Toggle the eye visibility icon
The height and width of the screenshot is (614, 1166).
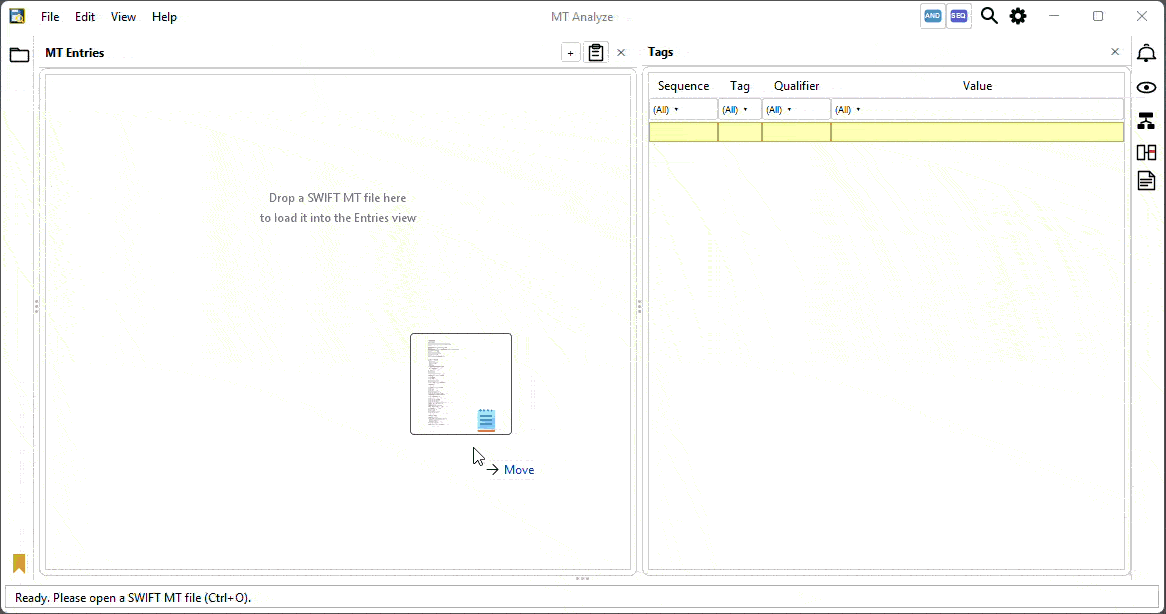(1147, 87)
